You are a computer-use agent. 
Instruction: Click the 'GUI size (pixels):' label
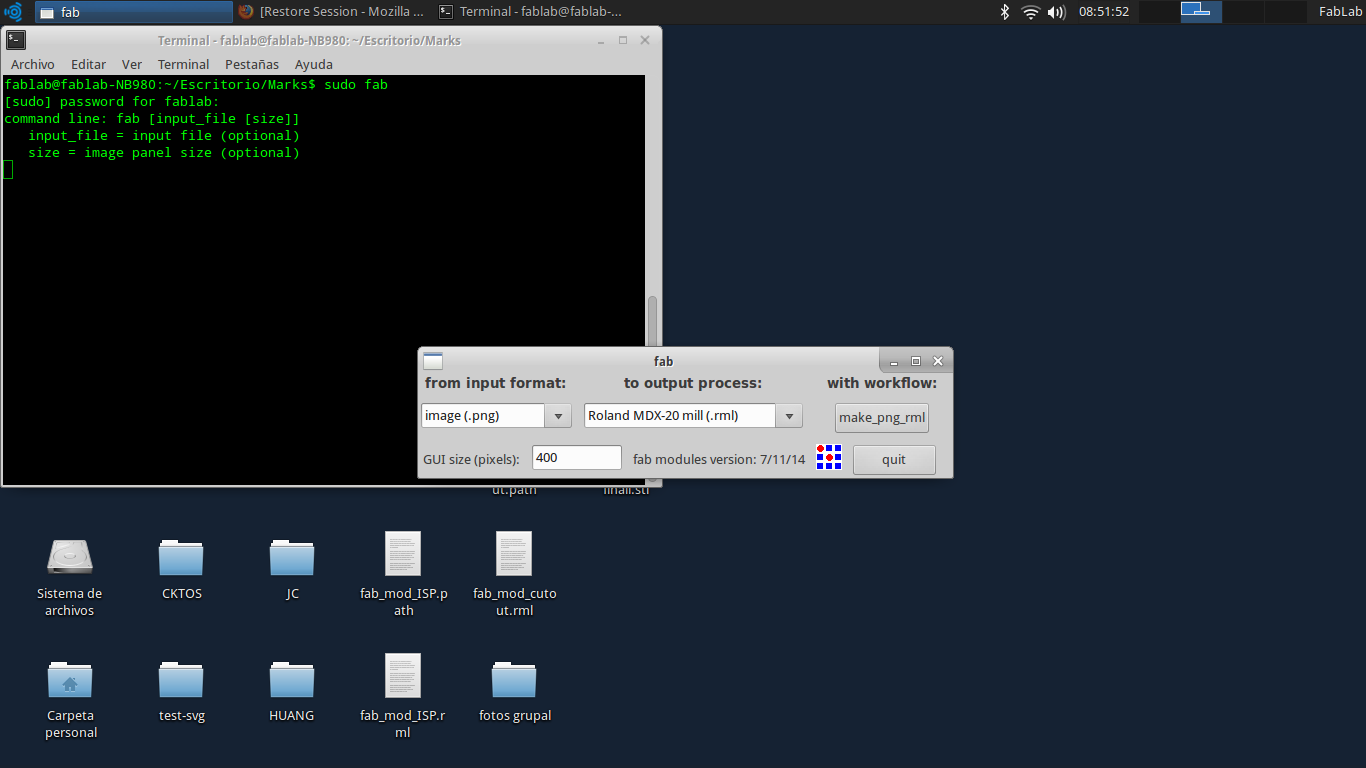click(x=471, y=460)
